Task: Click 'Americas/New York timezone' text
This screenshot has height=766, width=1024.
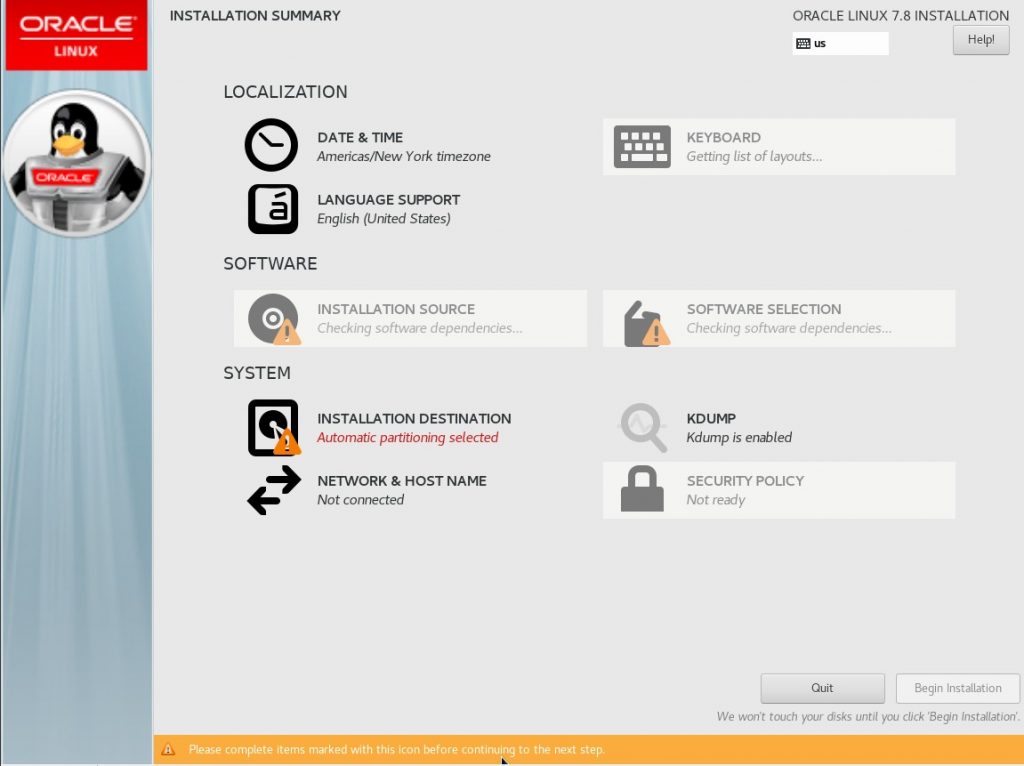Action: coord(404,157)
